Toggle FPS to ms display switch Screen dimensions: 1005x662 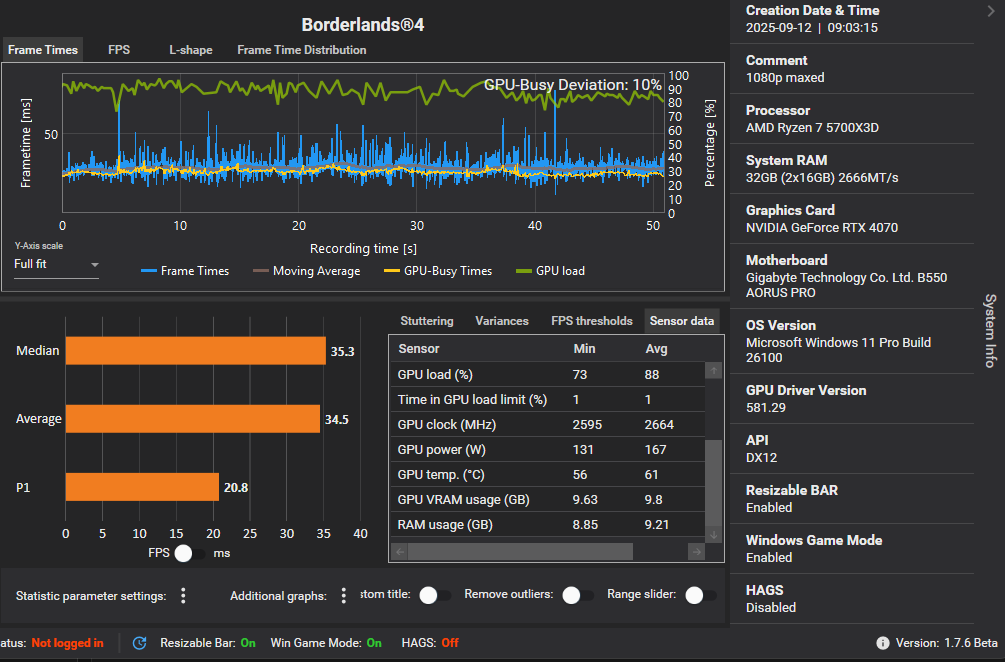coord(190,553)
